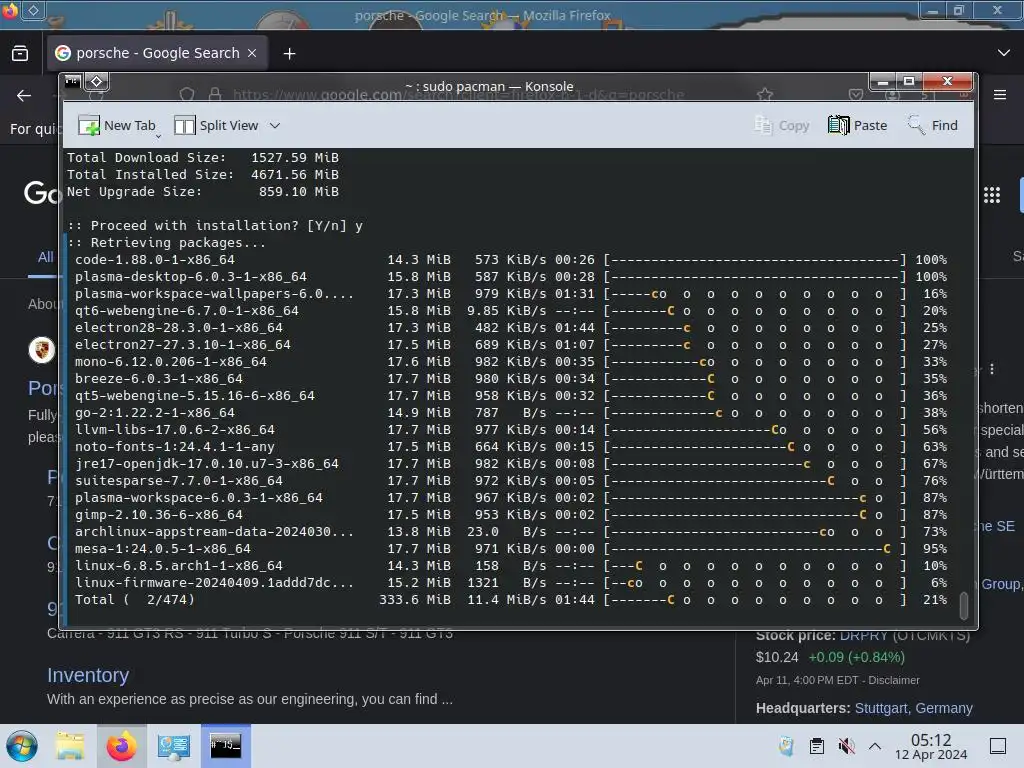Screen dimensions: 1024x768
Task: Go back in Firefox
Action: (24, 95)
